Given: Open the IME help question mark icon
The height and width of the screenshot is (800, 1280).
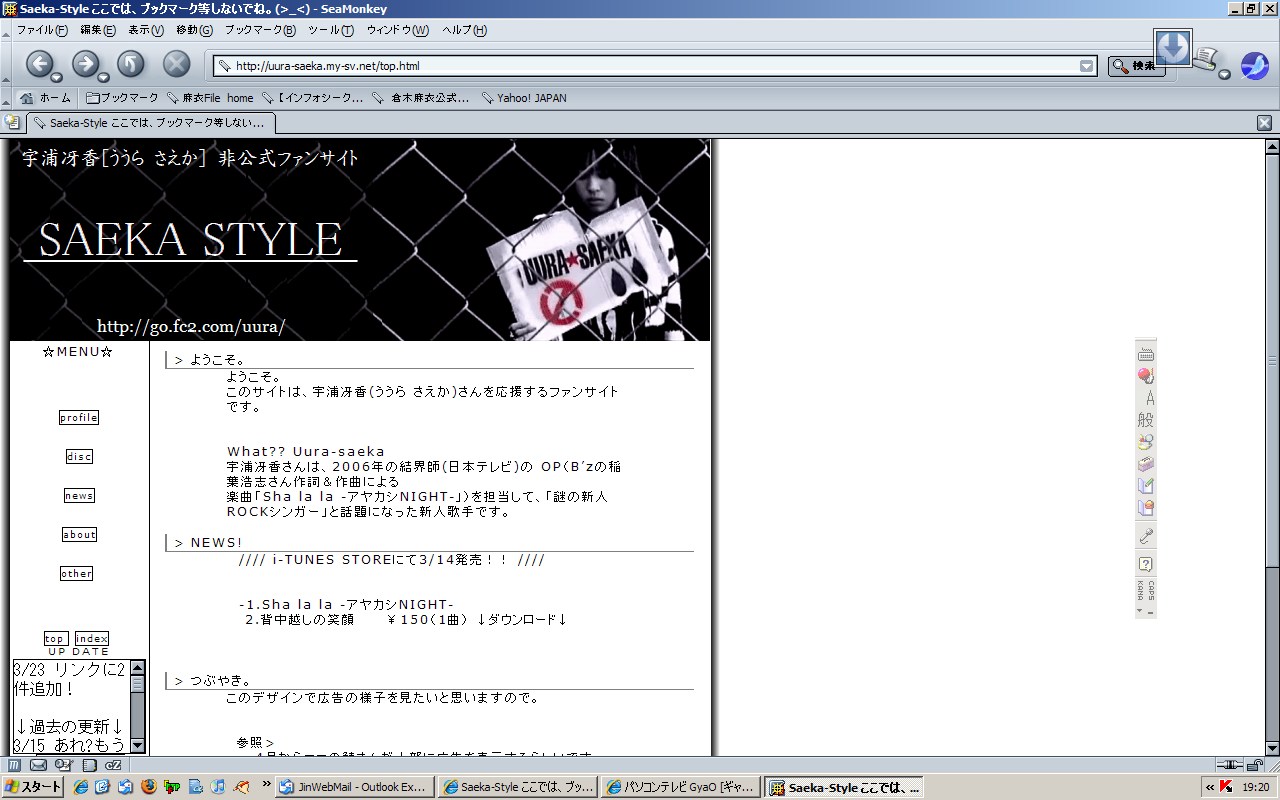Looking at the screenshot, I should click(1146, 564).
